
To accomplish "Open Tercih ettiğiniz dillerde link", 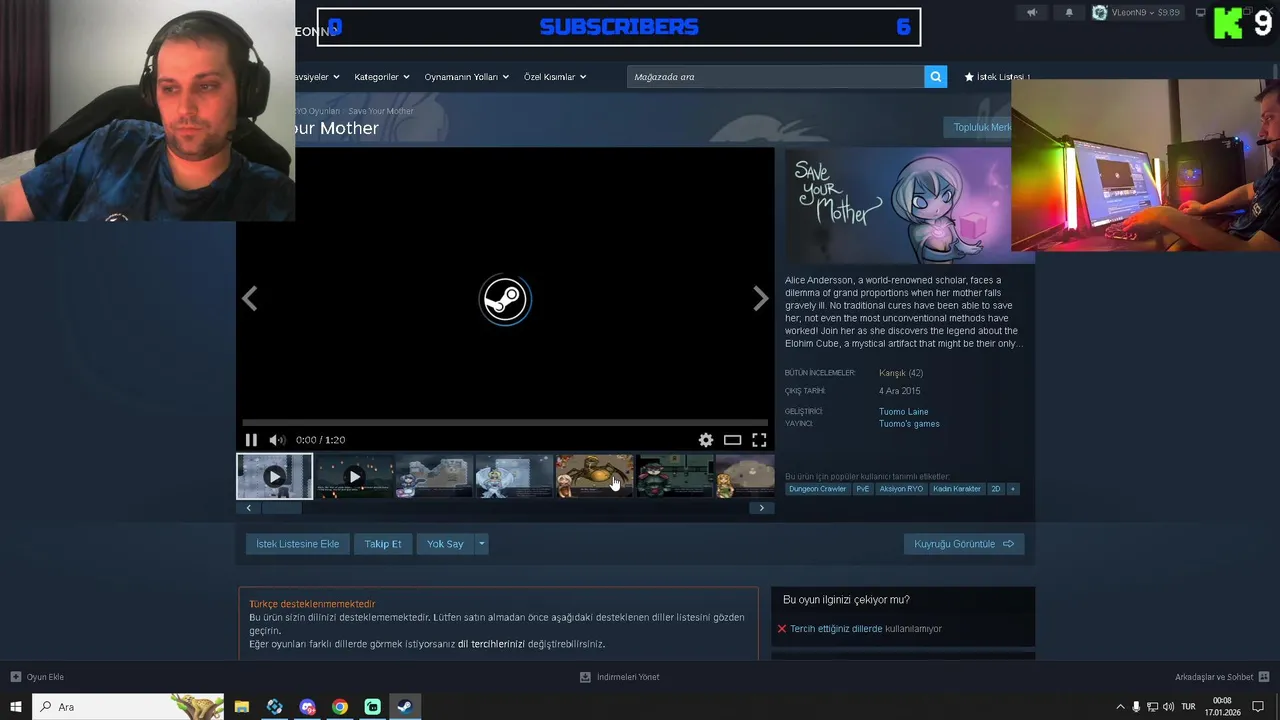I will click(836, 629).
